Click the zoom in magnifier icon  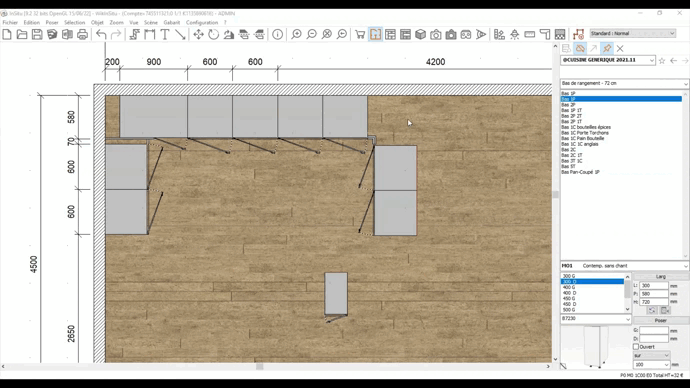pos(297,34)
